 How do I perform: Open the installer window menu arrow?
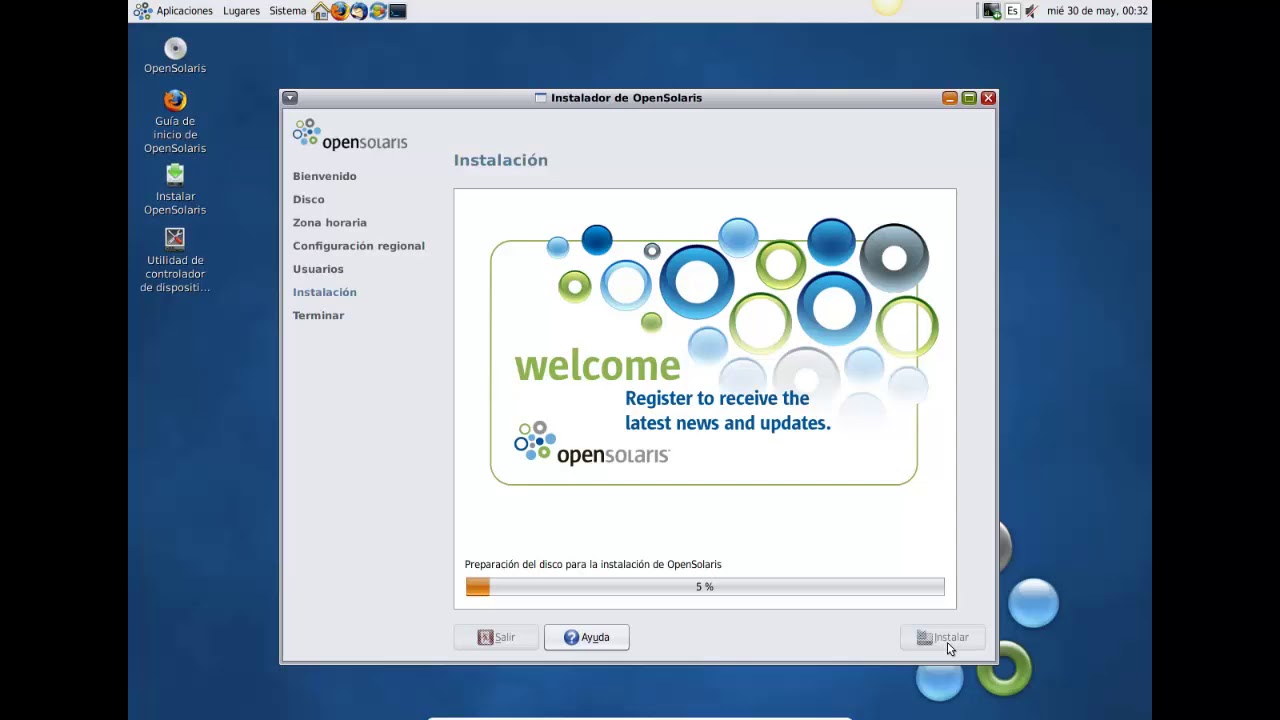click(290, 98)
